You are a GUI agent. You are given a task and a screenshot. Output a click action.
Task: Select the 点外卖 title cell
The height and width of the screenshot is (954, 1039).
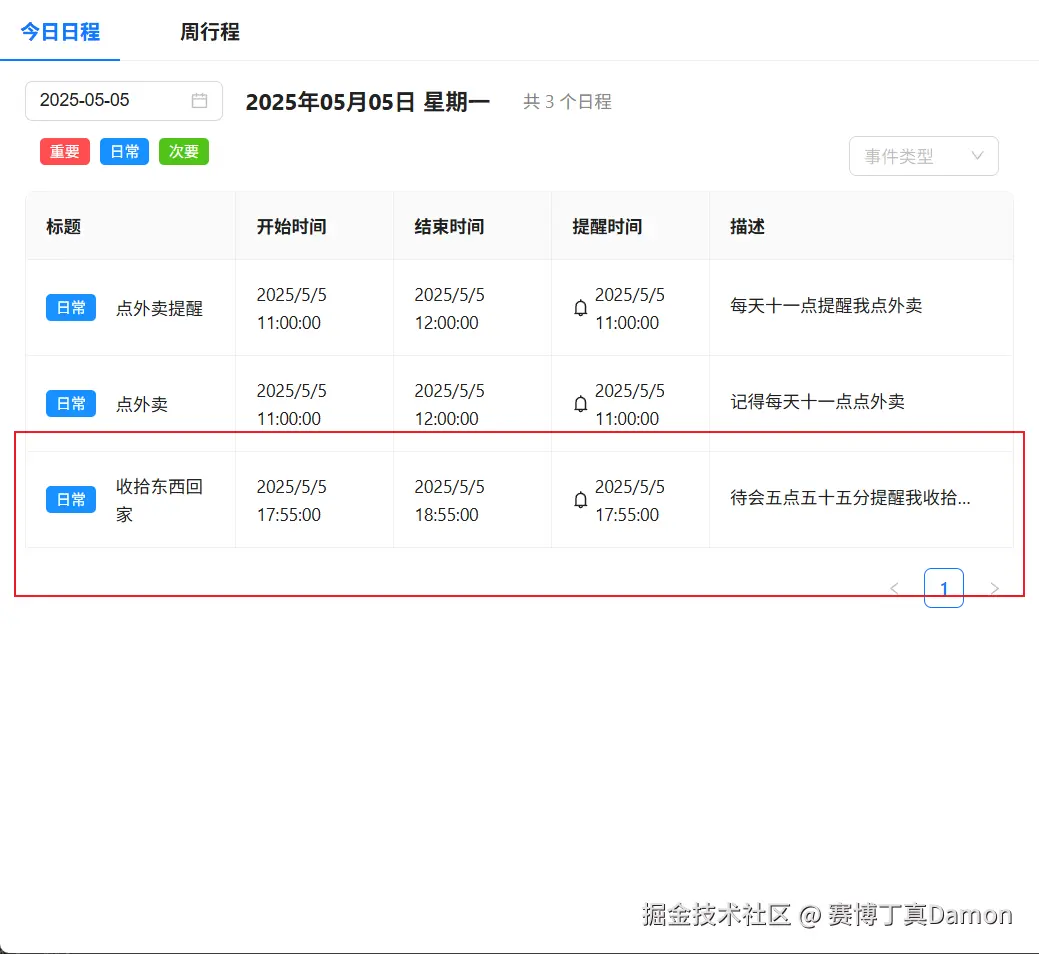[142, 404]
